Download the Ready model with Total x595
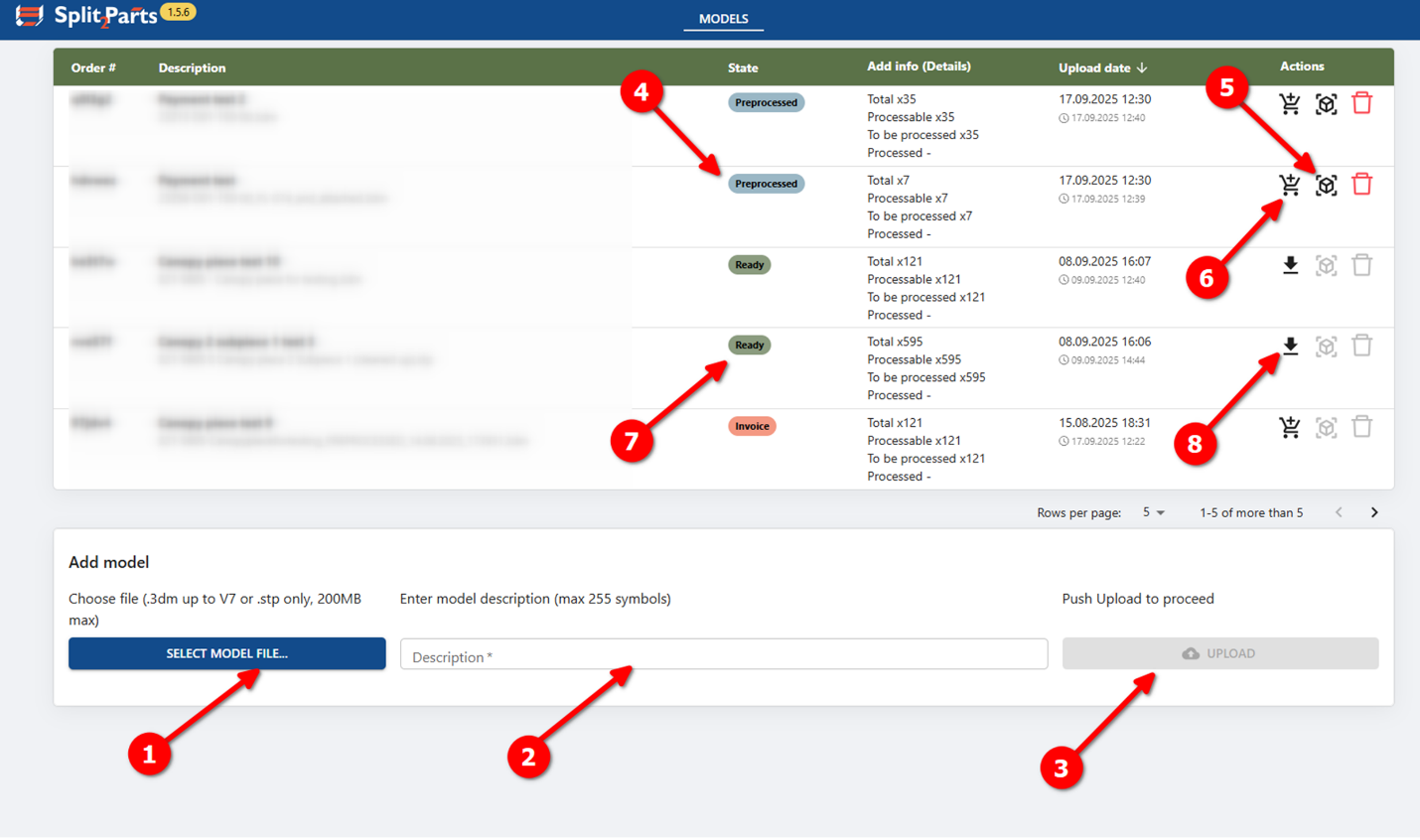The image size is (1420, 840). [1290, 346]
